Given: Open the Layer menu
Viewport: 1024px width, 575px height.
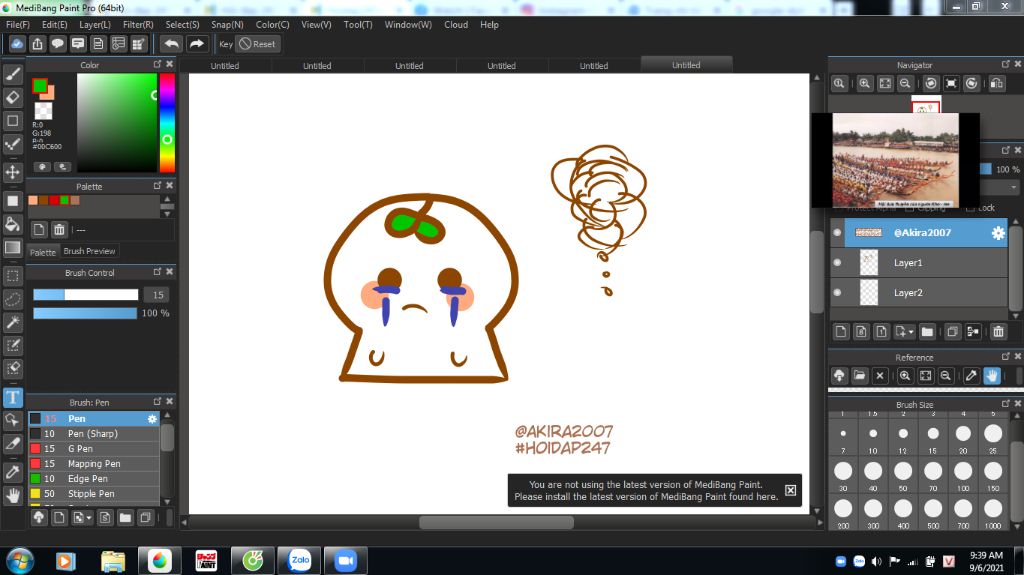Looking at the screenshot, I should pos(95,25).
